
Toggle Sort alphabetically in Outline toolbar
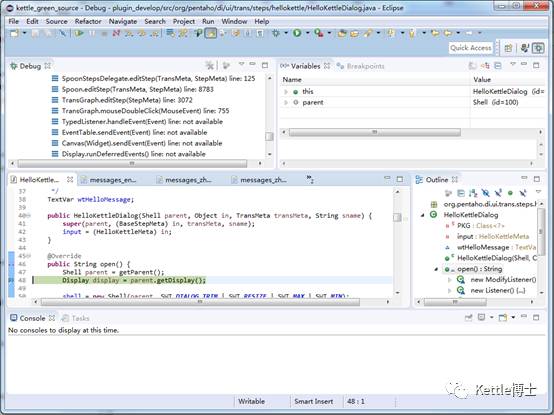pyautogui.click(x=473, y=193)
